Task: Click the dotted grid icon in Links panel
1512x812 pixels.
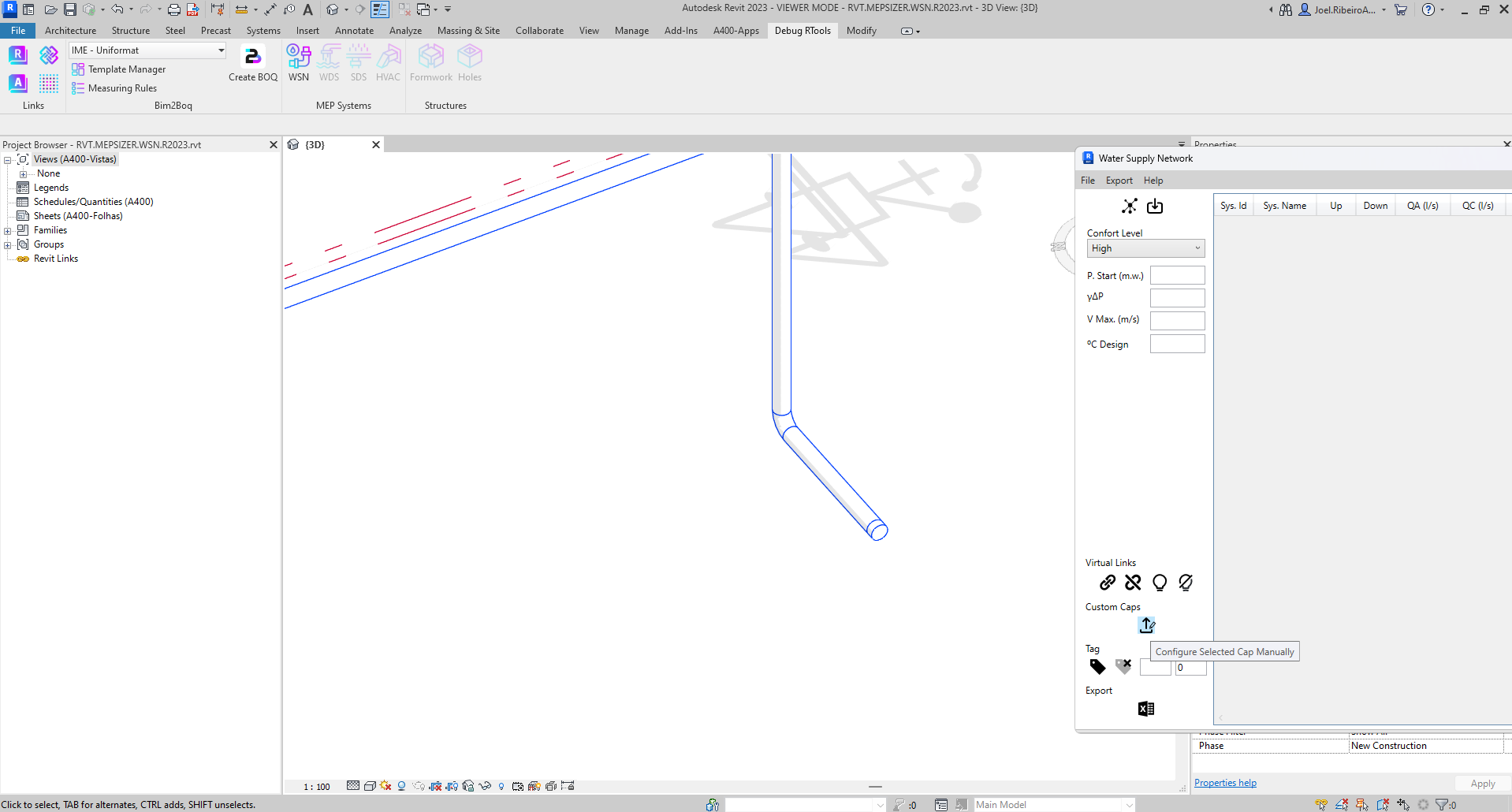Action: pos(49,83)
